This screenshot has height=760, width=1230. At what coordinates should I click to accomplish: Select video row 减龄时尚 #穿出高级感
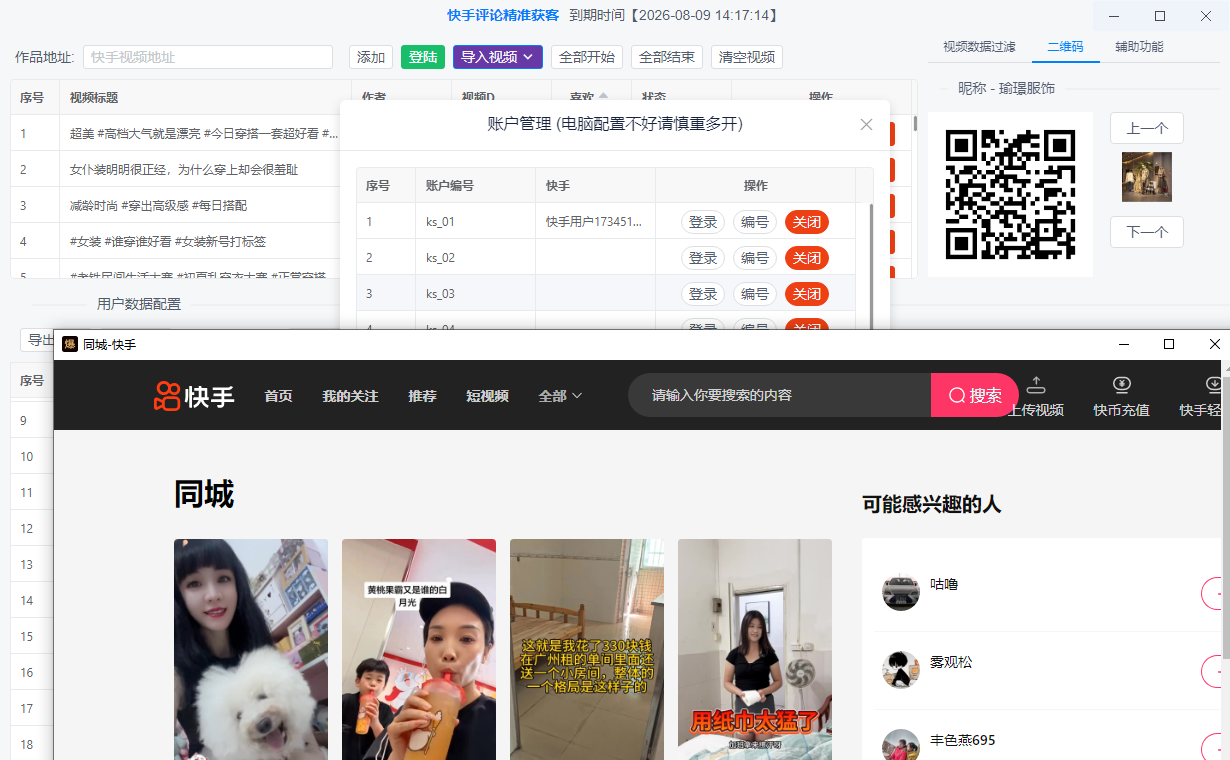[175, 205]
